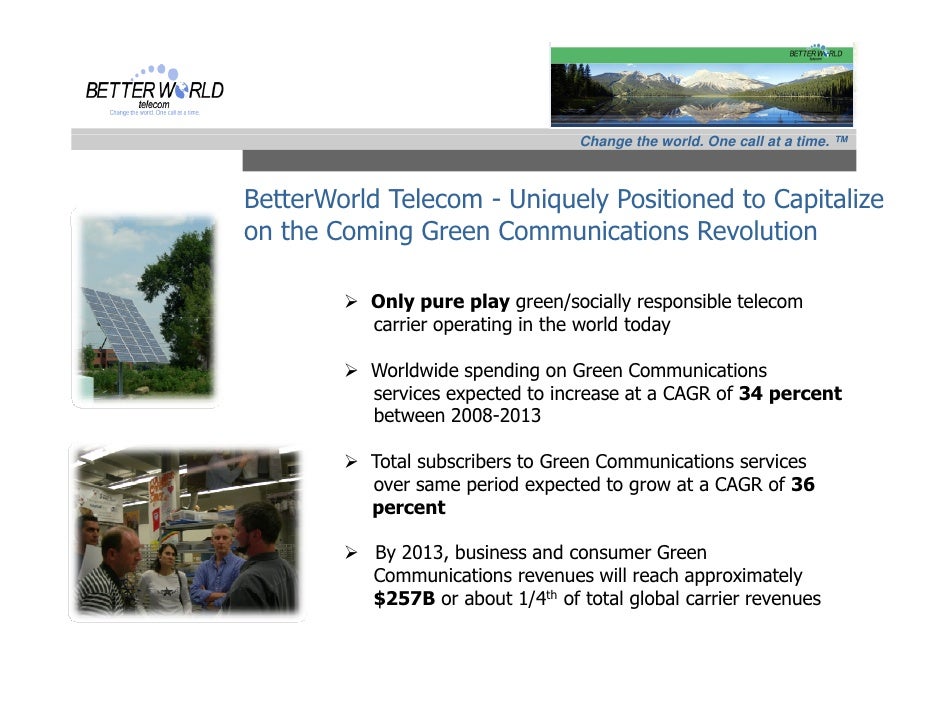The image size is (942, 728).
Task: Click the arrow bullet before 'Worldwide spending'
Action: point(351,371)
